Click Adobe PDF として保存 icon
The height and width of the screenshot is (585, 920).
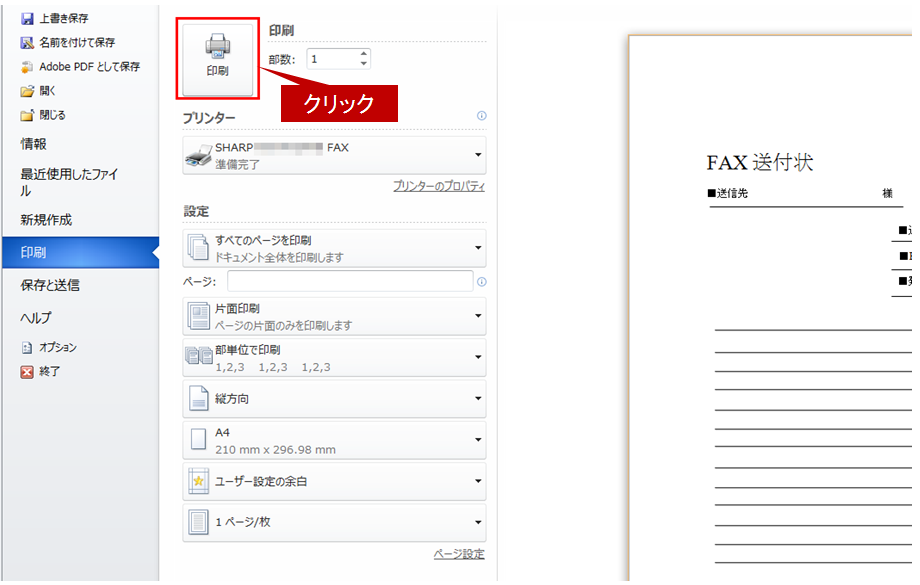click(x=27, y=67)
